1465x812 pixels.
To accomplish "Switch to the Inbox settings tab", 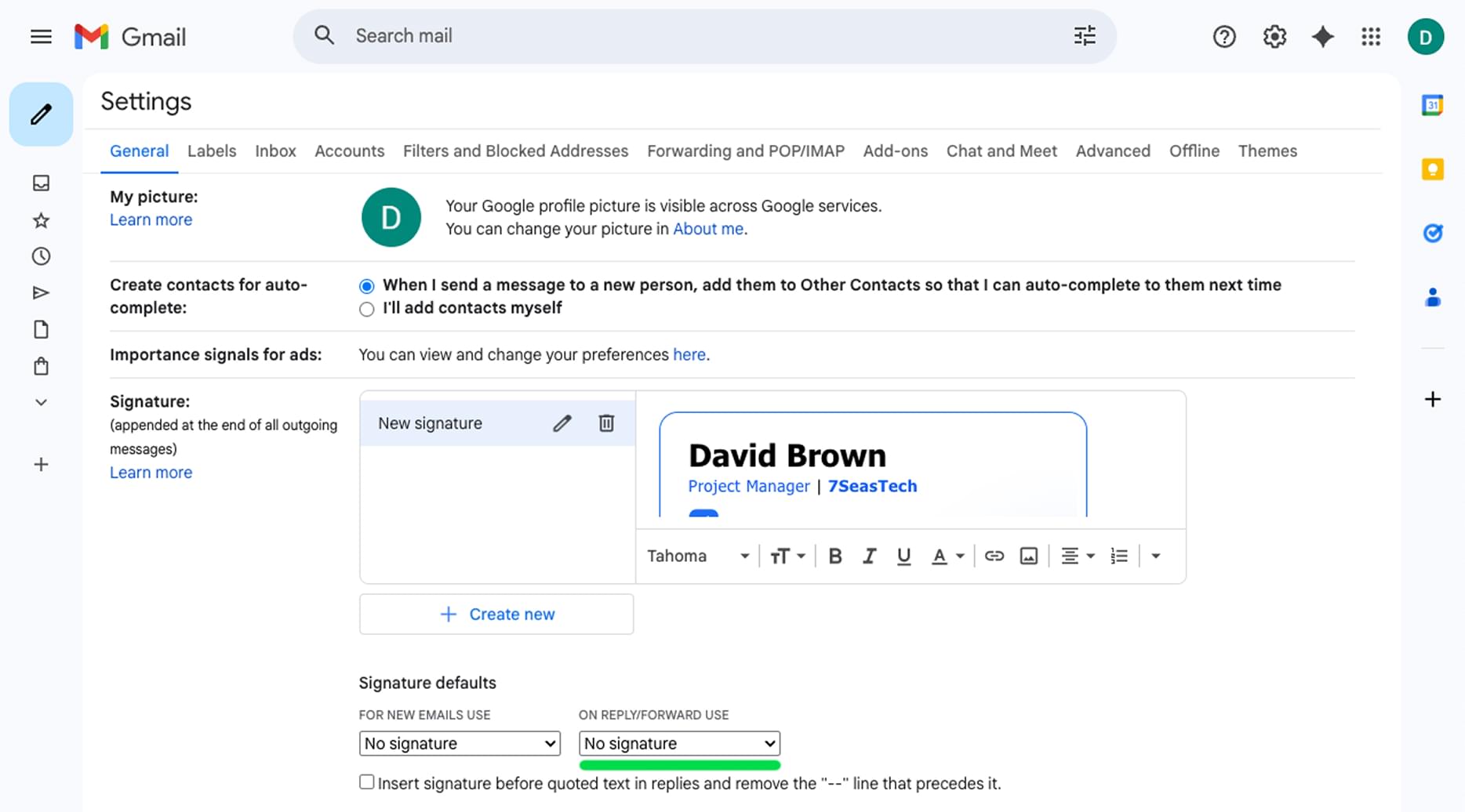I will pyautogui.click(x=275, y=150).
